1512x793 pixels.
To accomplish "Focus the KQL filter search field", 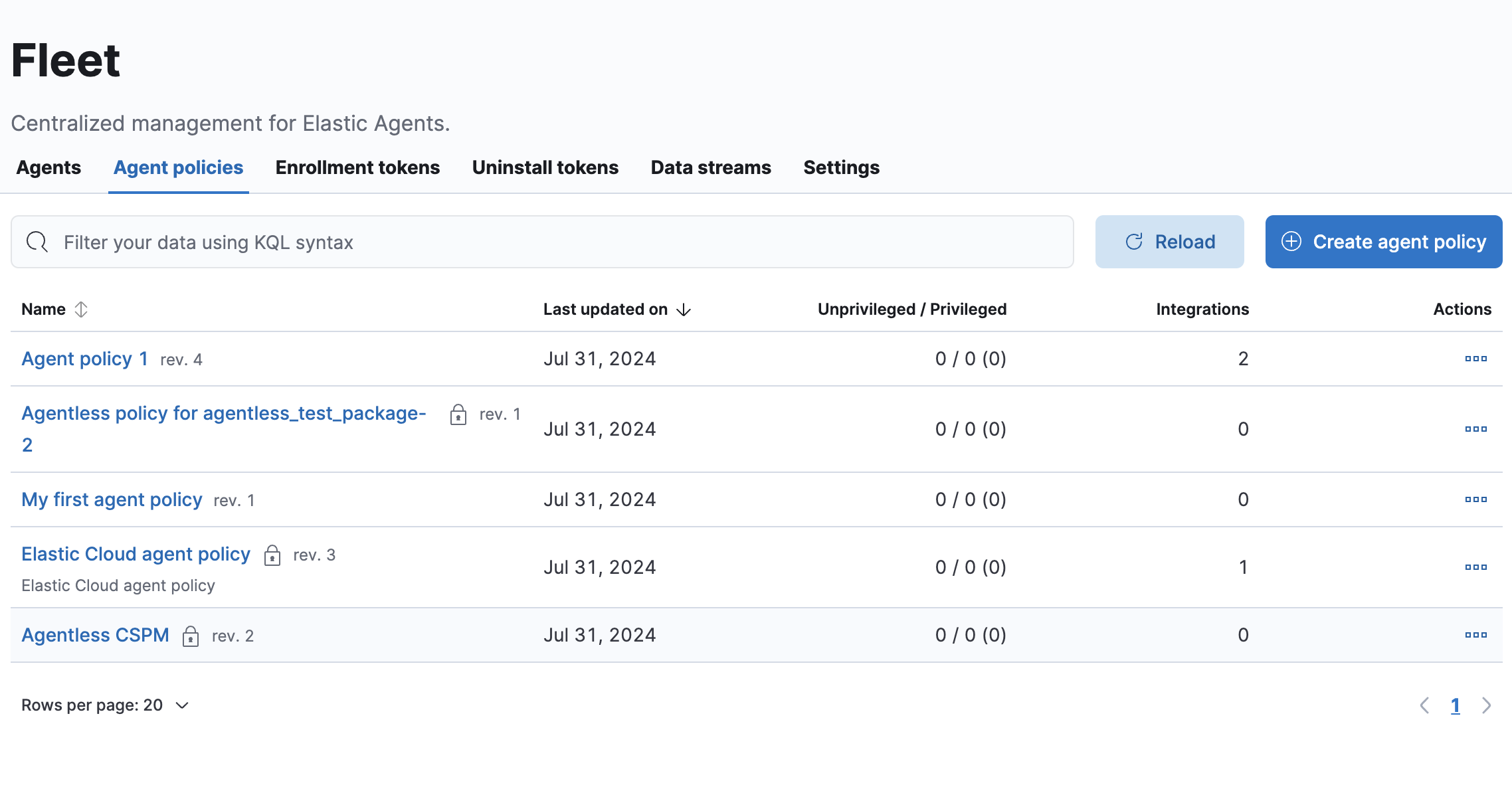I will tap(542, 242).
